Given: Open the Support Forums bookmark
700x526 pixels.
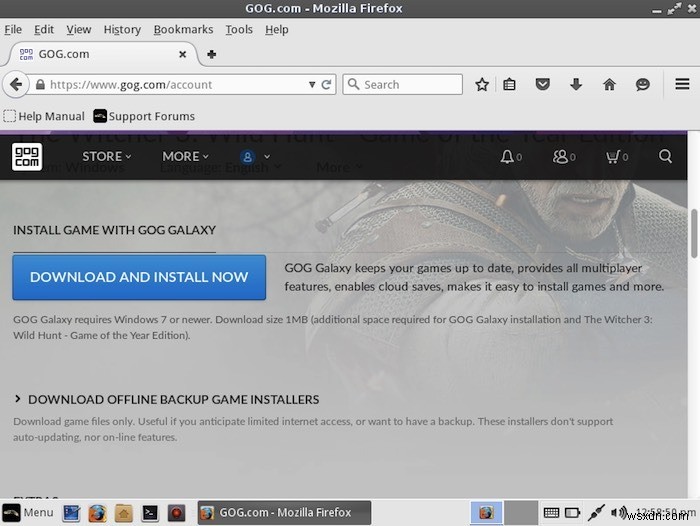Looking at the screenshot, I should 144,117.
